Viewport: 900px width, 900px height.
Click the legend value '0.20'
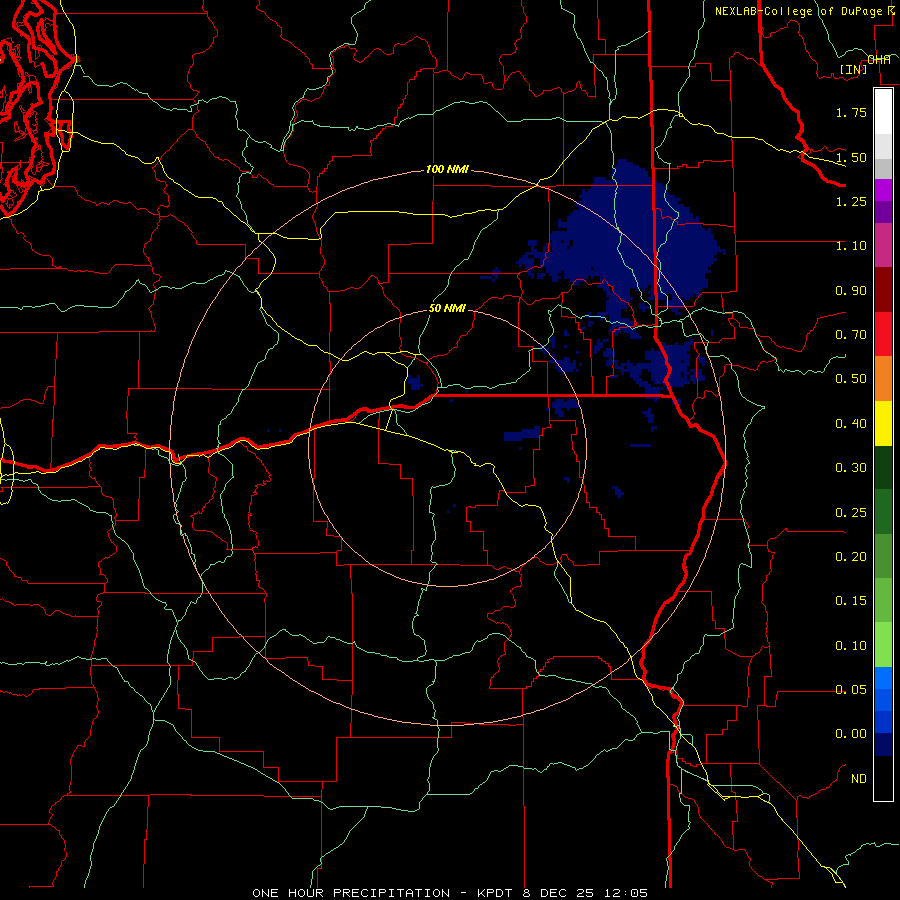click(851, 557)
